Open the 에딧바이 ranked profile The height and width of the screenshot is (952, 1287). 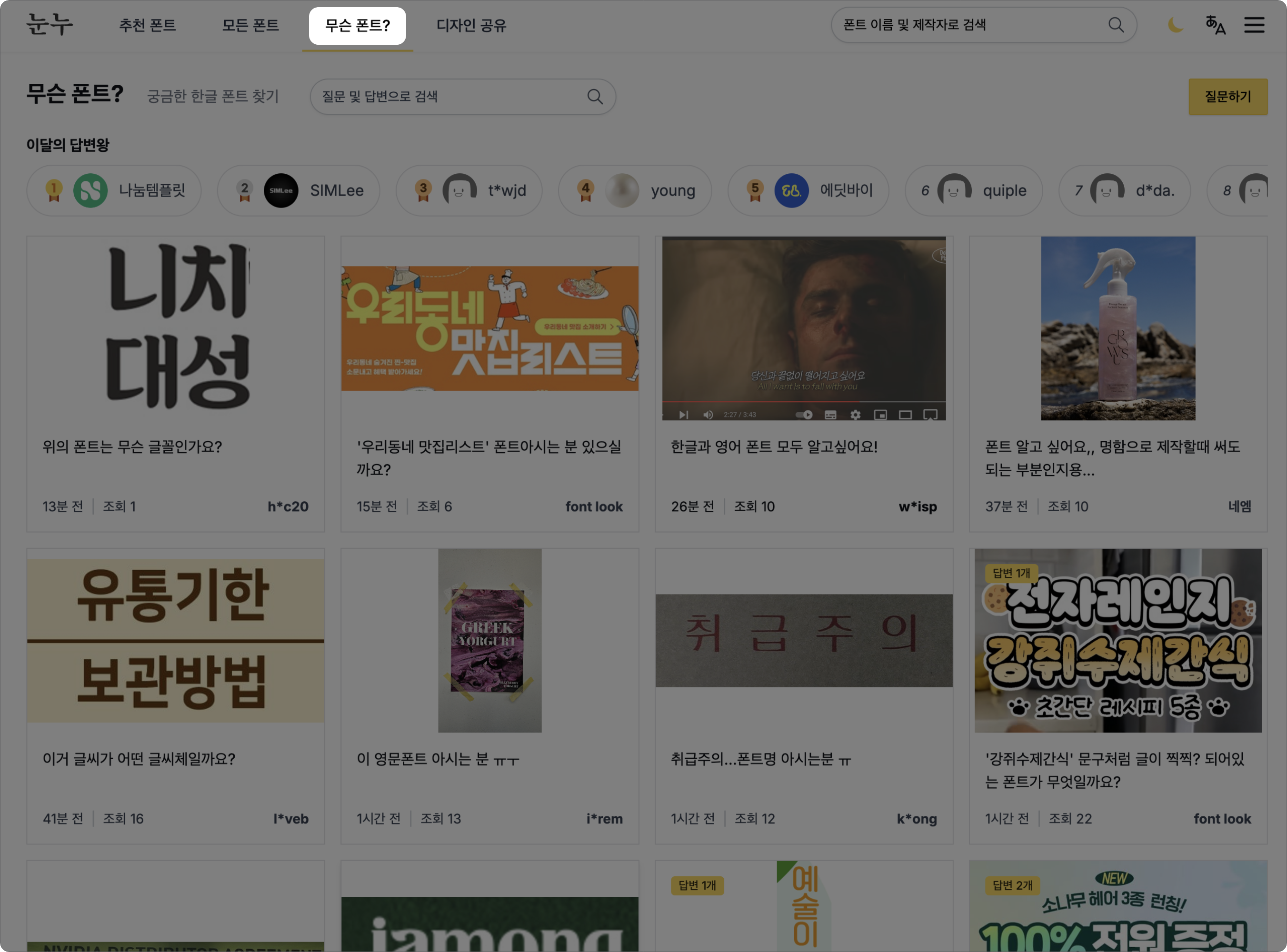pos(808,190)
